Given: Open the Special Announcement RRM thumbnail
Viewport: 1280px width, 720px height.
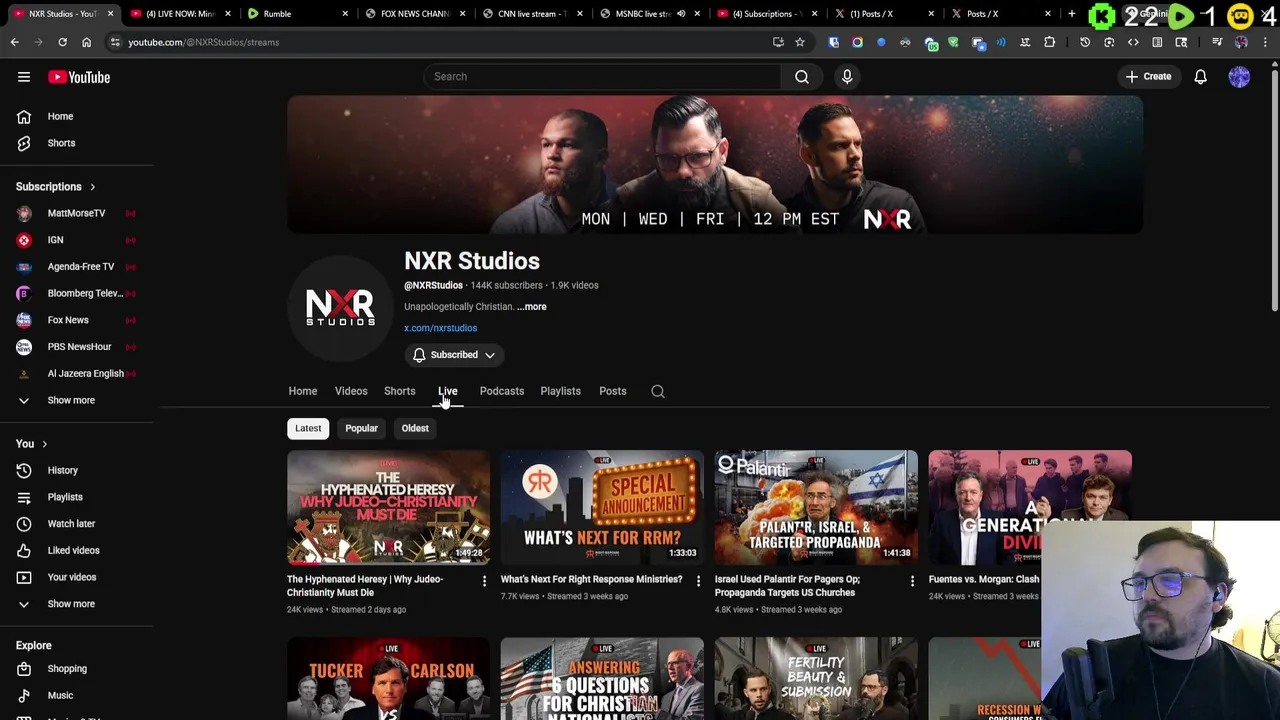Looking at the screenshot, I should (x=602, y=508).
